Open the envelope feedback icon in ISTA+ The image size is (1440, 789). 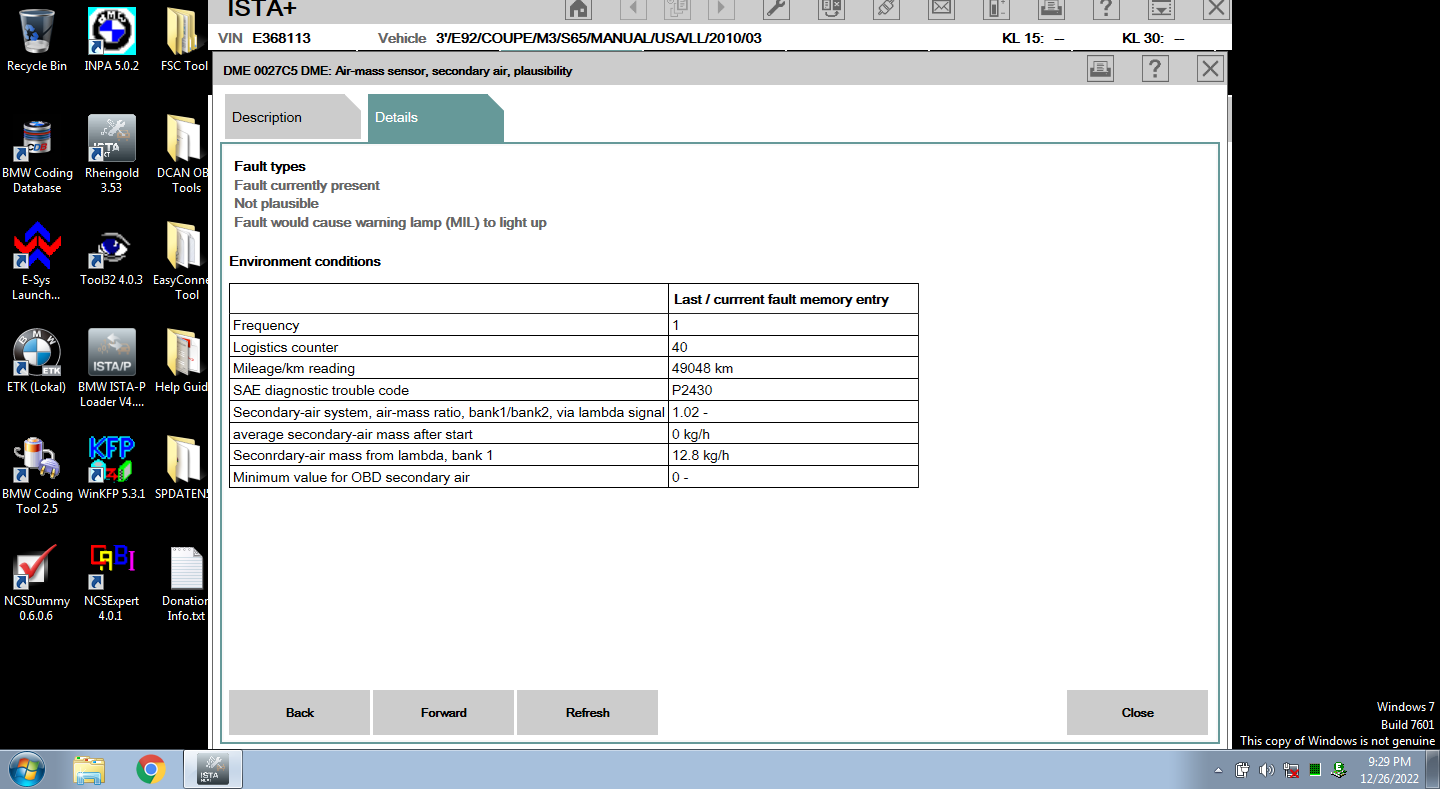tap(941, 9)
